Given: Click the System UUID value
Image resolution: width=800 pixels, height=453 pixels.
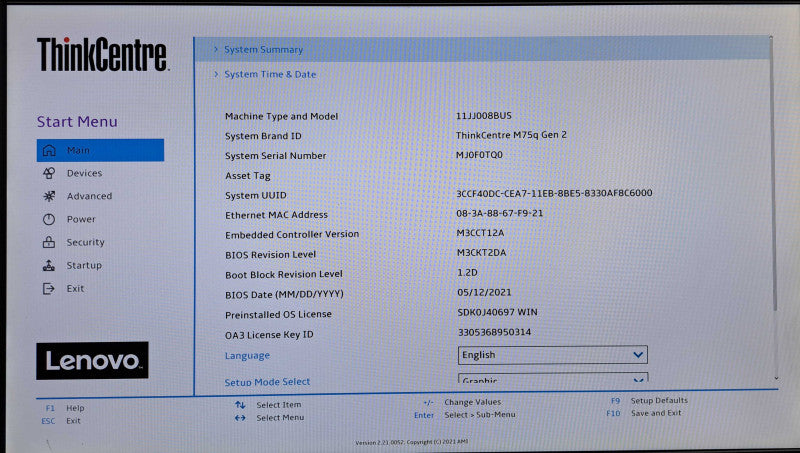Looking at the screenshot, I should (554, 193).
